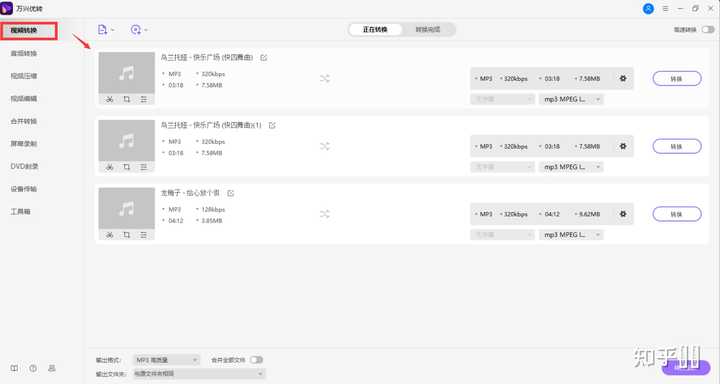Expand the load DVD dropdown arrow
This screenshot has height=384, width=720.
pyautogui.click(x=146, y=30)
